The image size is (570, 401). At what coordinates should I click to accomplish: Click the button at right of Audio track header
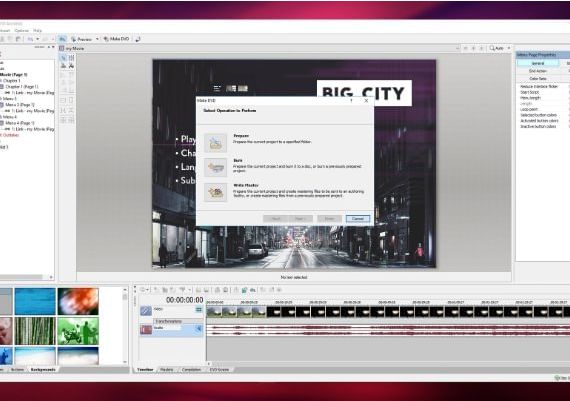199,329
